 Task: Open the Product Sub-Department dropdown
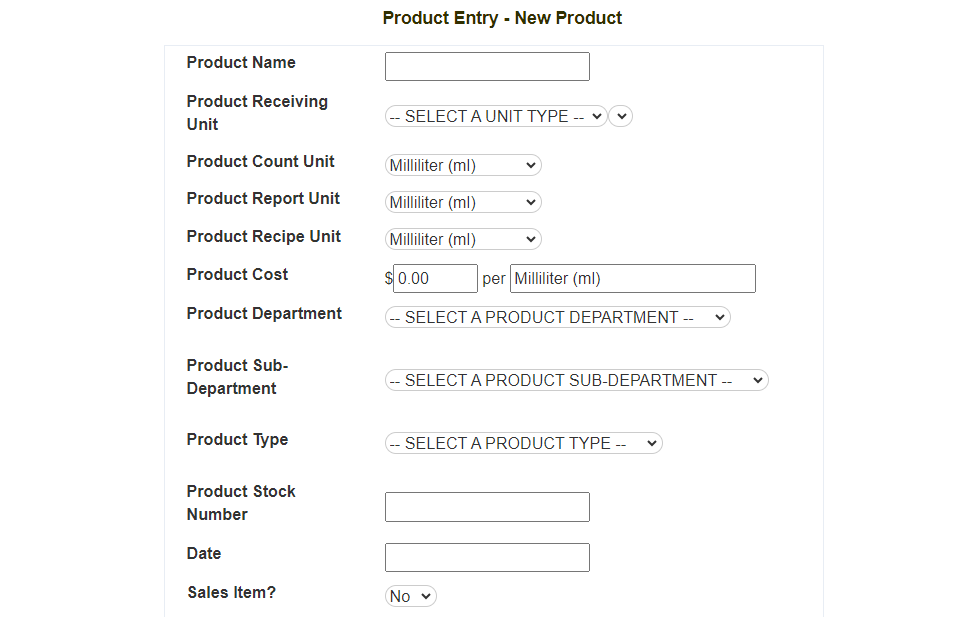576,380
